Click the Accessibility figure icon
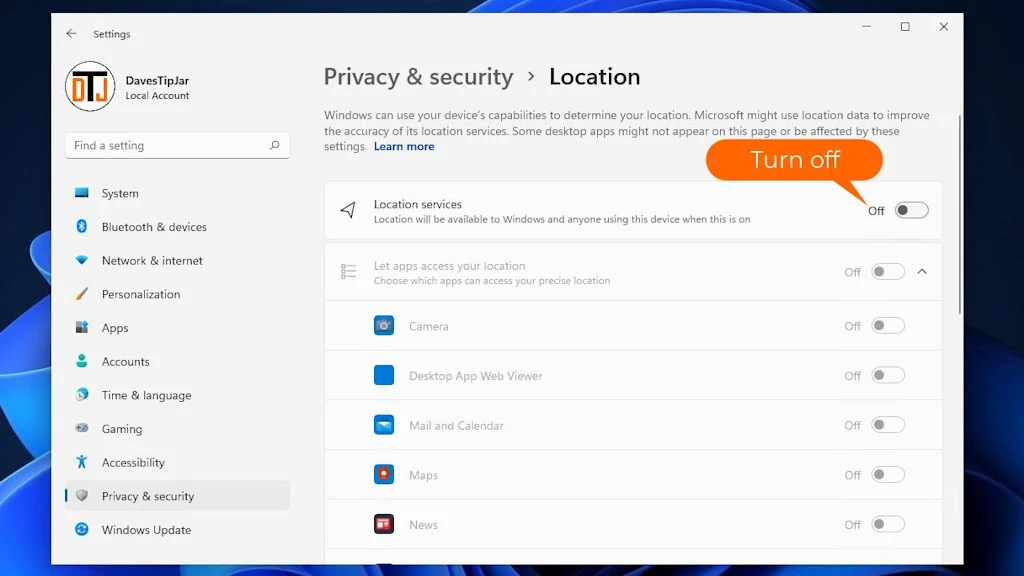This screenshot has height=576, width=1024. tap(82, 462)
